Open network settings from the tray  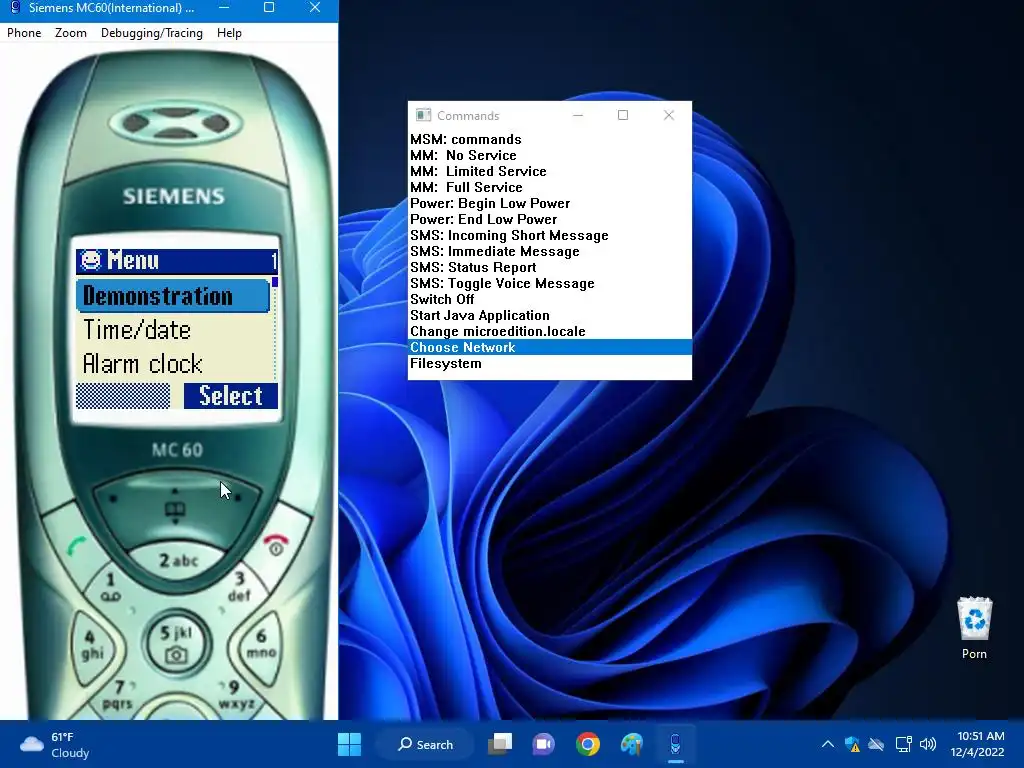[x=903, y=744]
